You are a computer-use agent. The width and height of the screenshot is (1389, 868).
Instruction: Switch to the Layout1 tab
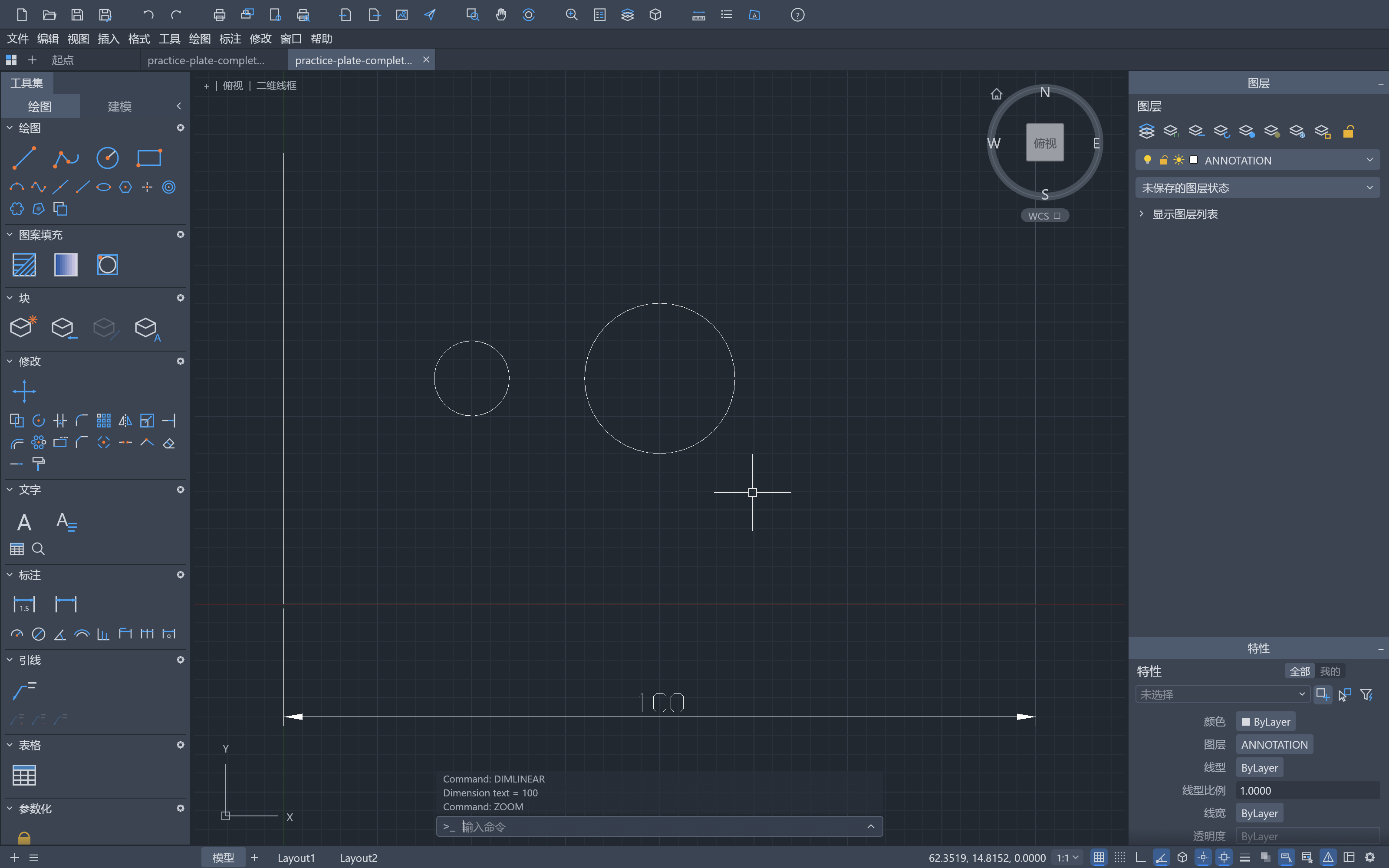pyautogui.click(x=296, y=858)
